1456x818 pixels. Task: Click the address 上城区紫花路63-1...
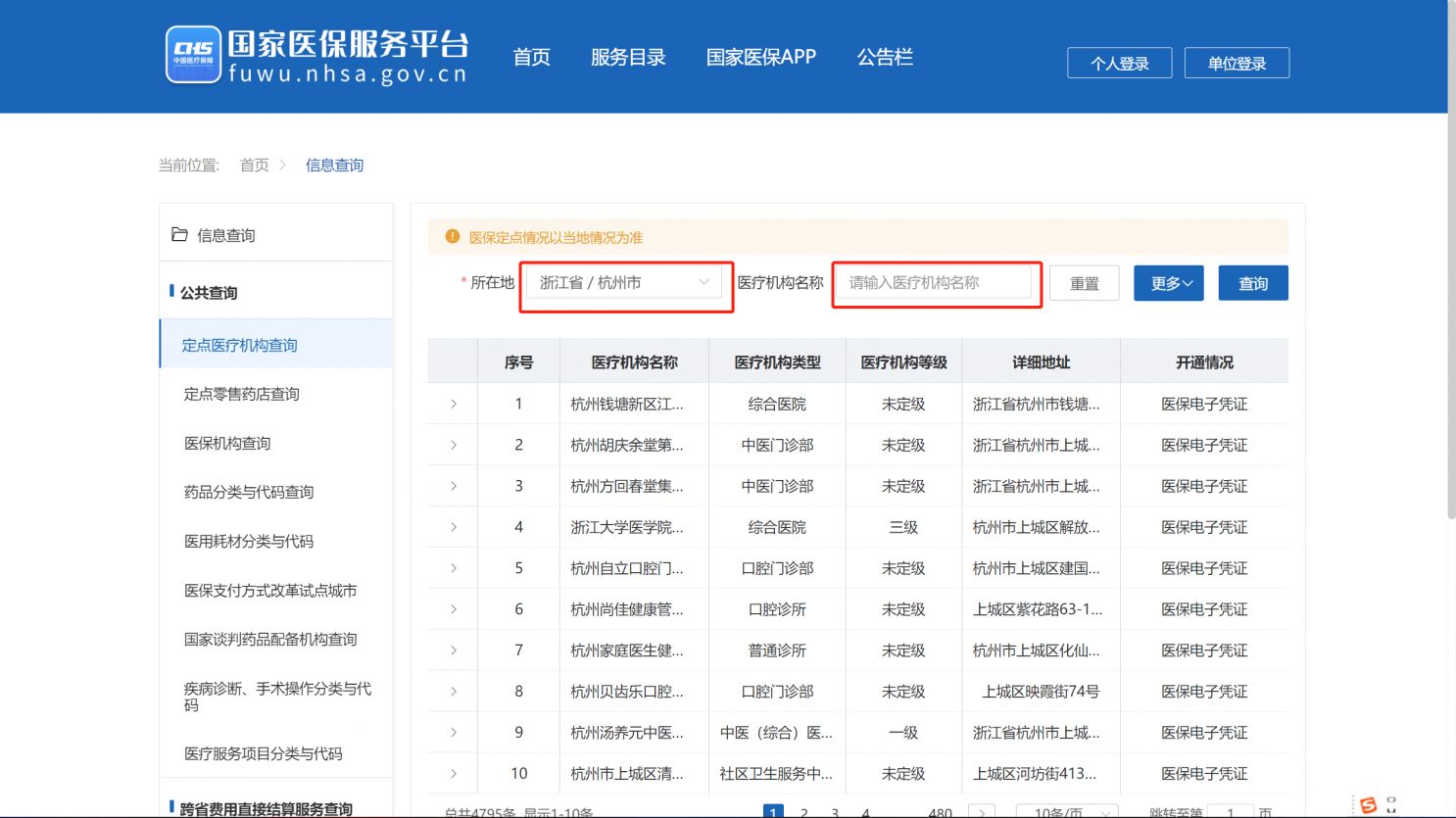point(1038,609)
